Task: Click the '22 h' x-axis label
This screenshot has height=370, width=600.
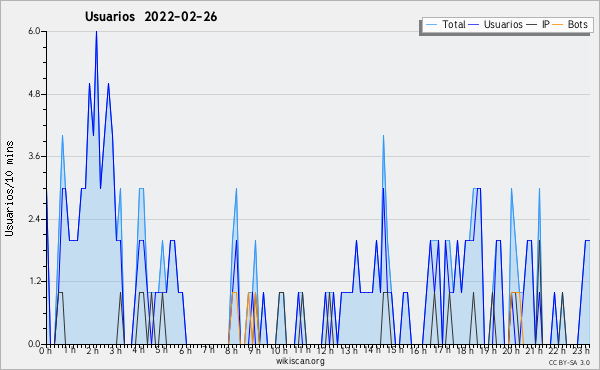Action: pos(558,351)
